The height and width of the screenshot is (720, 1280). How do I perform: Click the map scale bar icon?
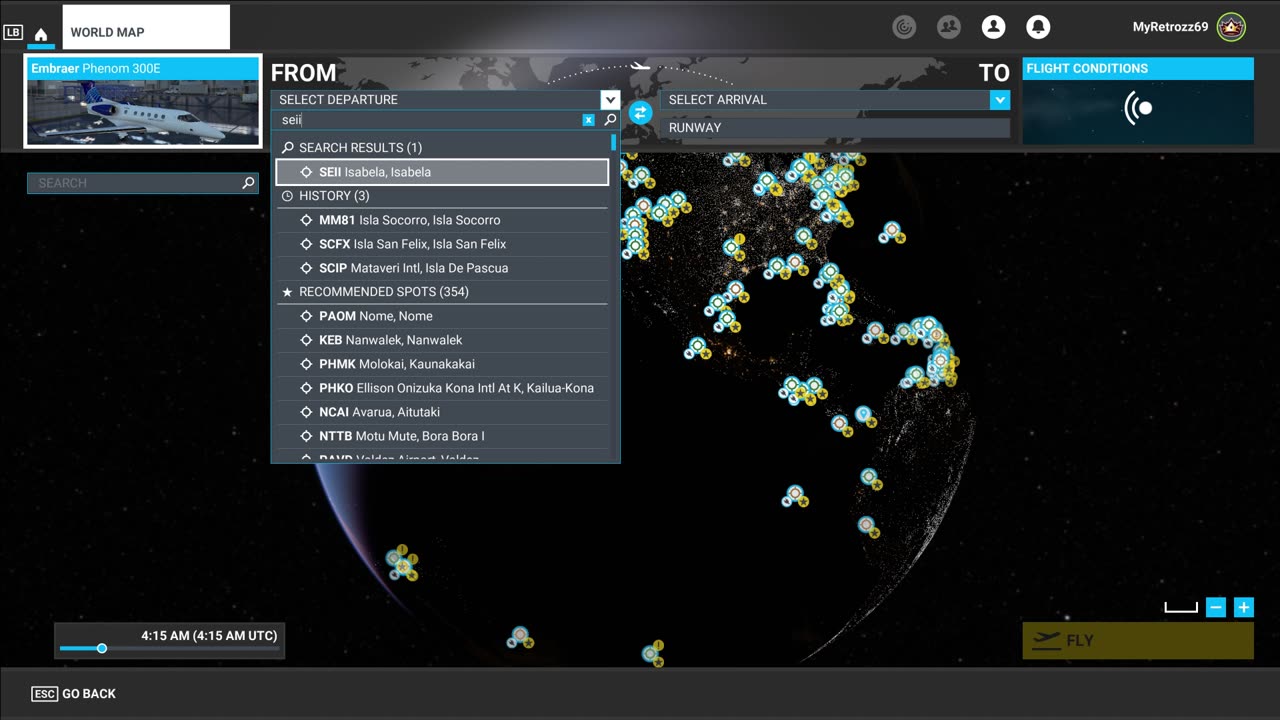[x=1181, y=607]
